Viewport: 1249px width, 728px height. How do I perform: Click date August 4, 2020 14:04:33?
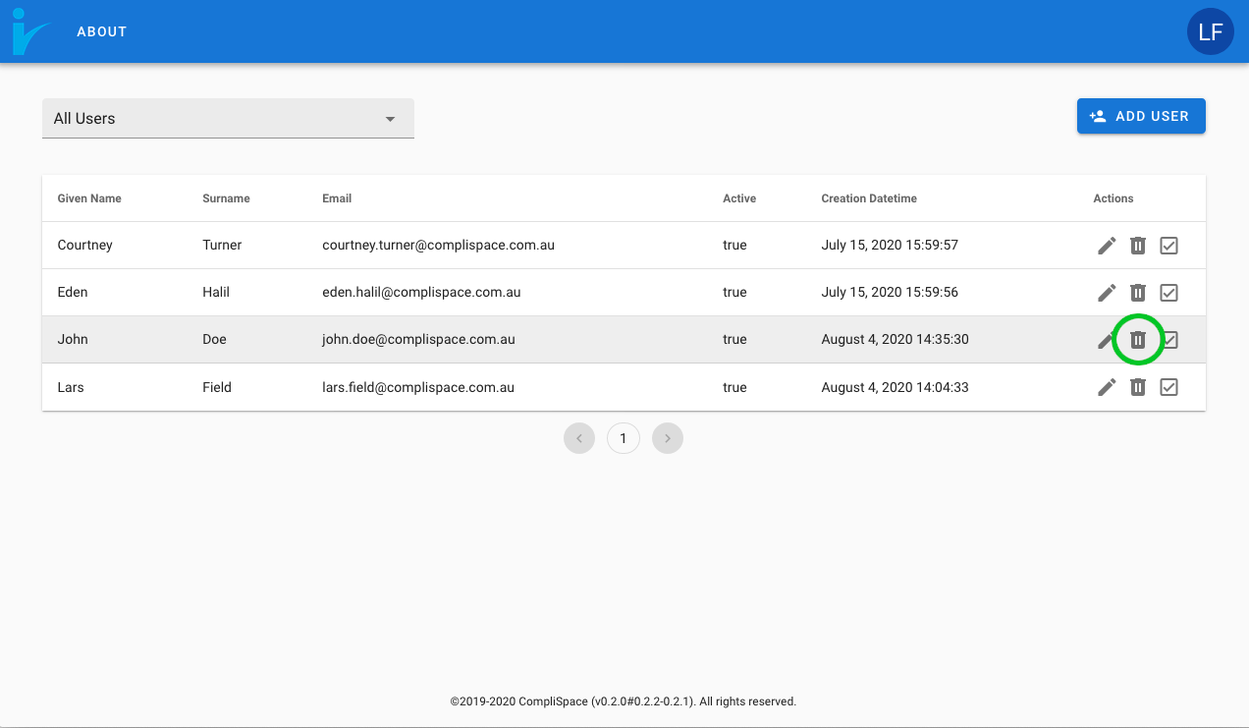[895, 387]
